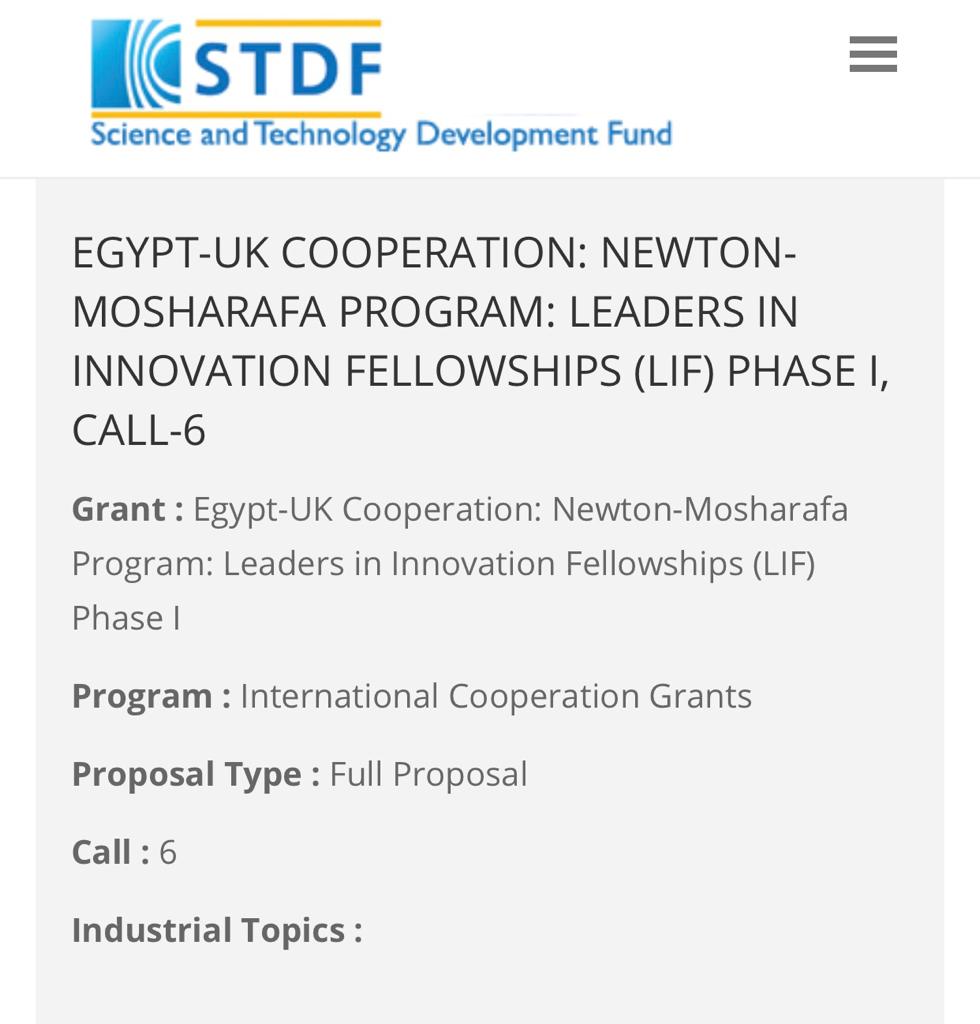Click the Science and Technology Development Fund tagline

[x=380, y=134]
